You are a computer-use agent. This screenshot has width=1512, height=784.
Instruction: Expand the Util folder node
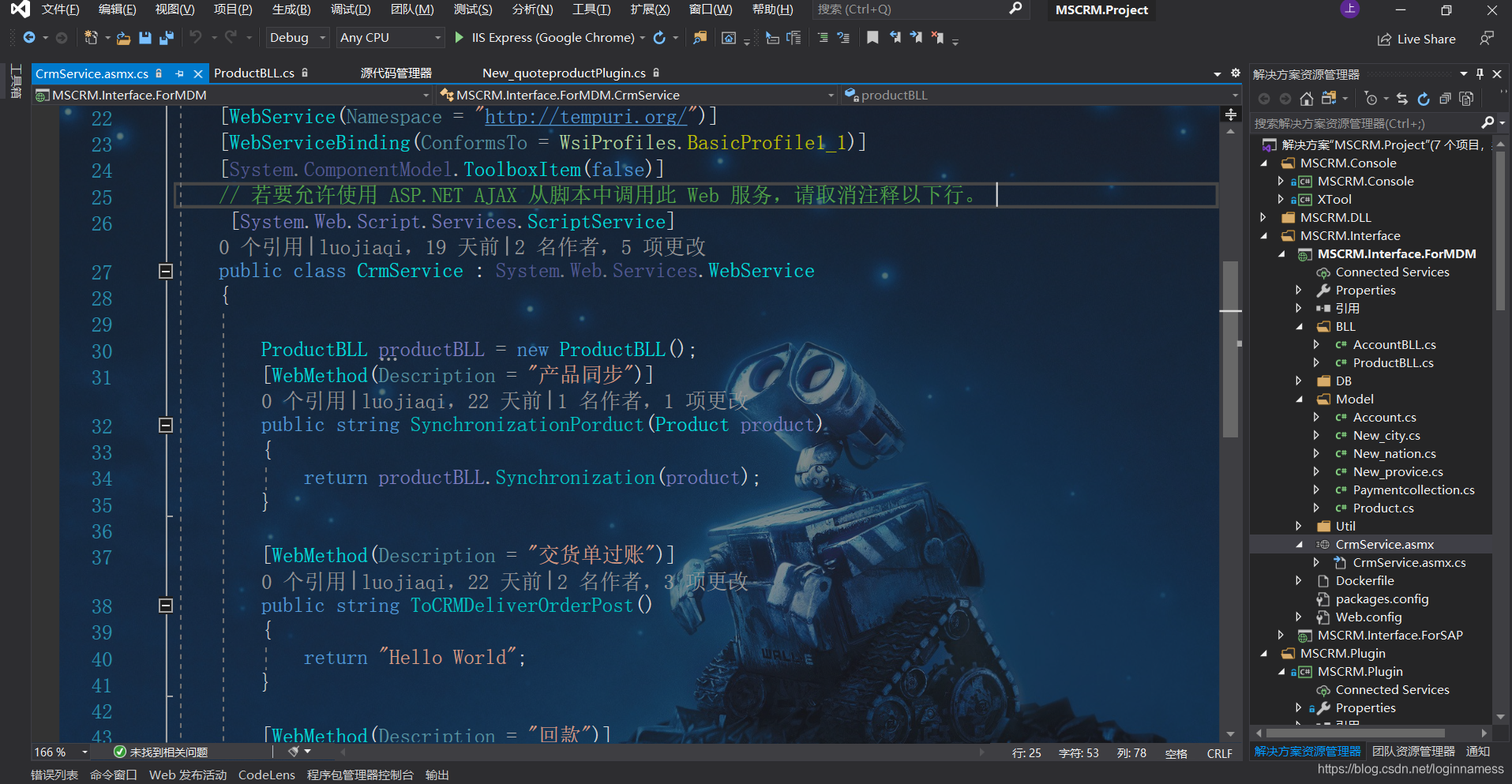pos(1300,526)
